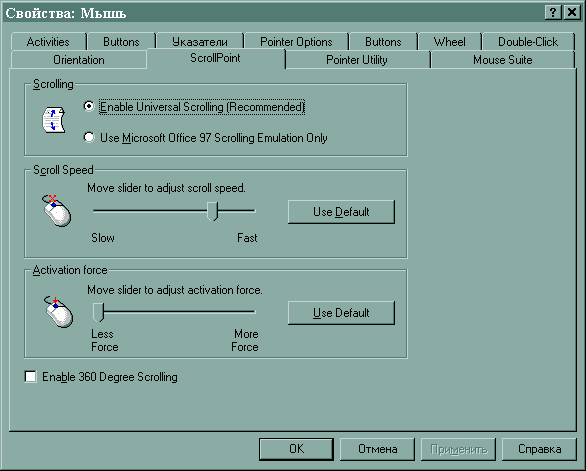Open the Pointer Utility tab
This screenshot has width=586, height=471.
(x=357, y=60)
